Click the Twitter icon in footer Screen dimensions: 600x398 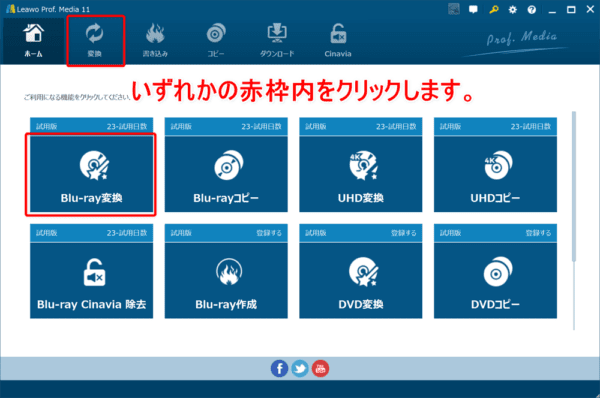click(300, 369)
